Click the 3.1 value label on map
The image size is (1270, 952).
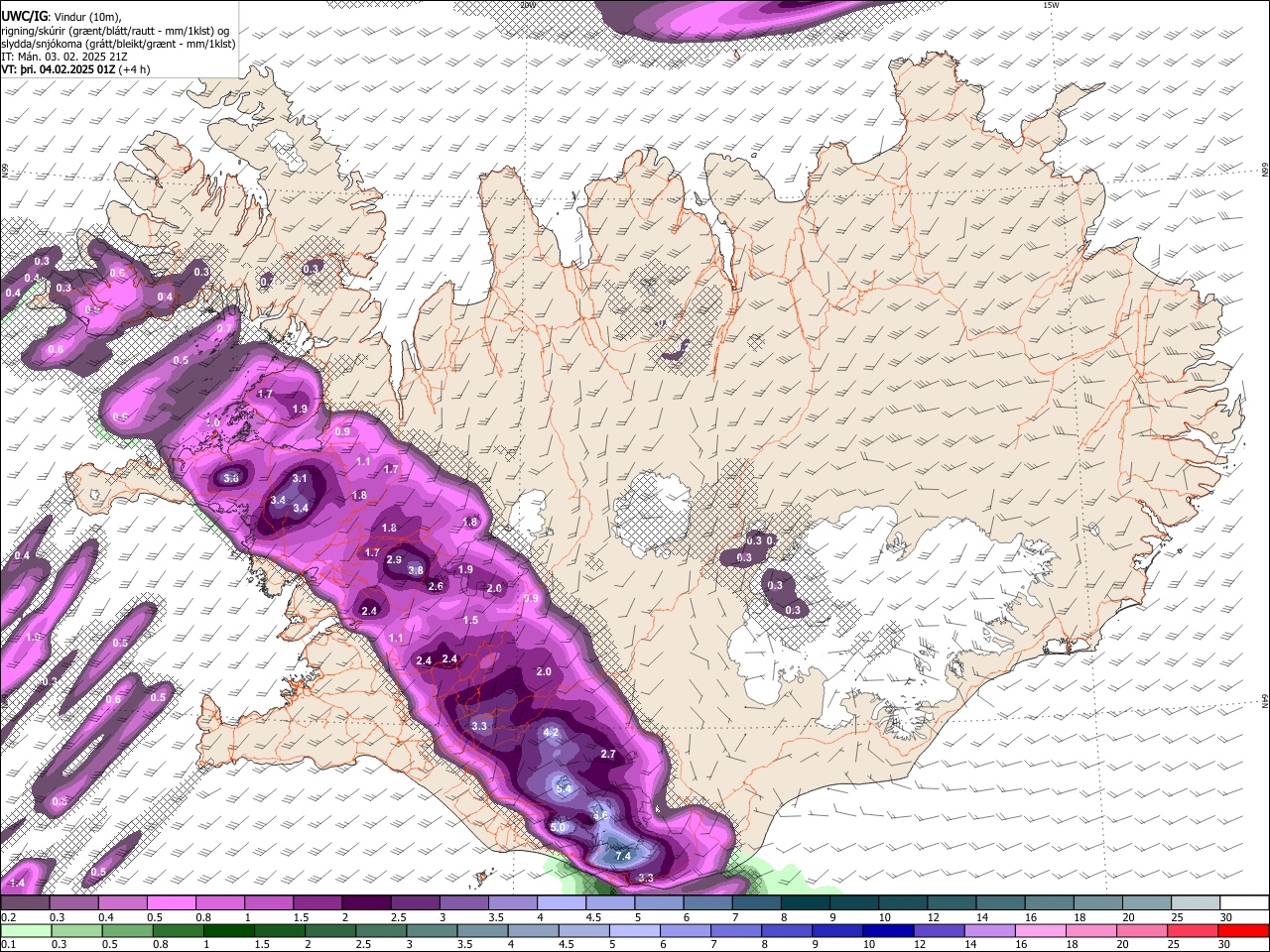coord(301,478)
